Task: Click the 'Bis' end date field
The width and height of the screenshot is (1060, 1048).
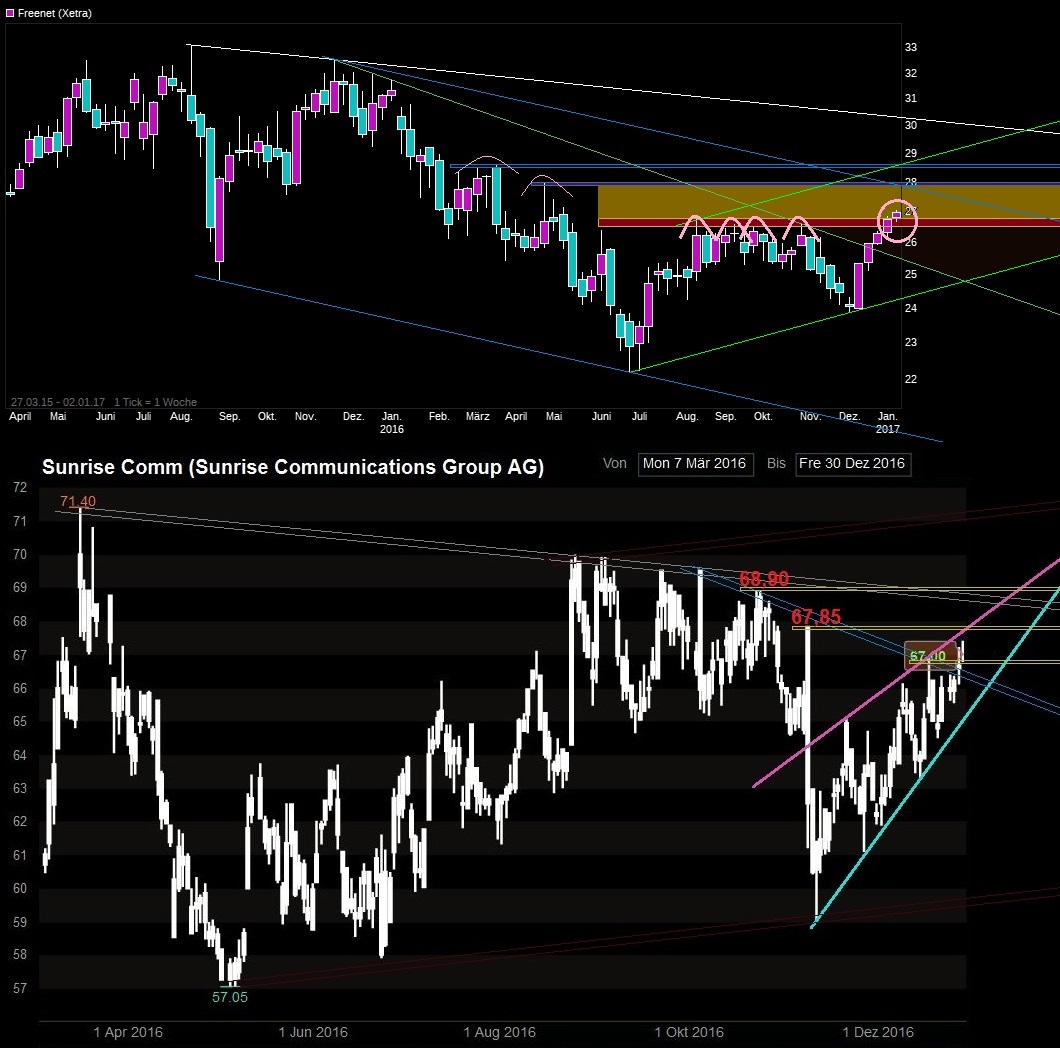Action: [852, 464]
